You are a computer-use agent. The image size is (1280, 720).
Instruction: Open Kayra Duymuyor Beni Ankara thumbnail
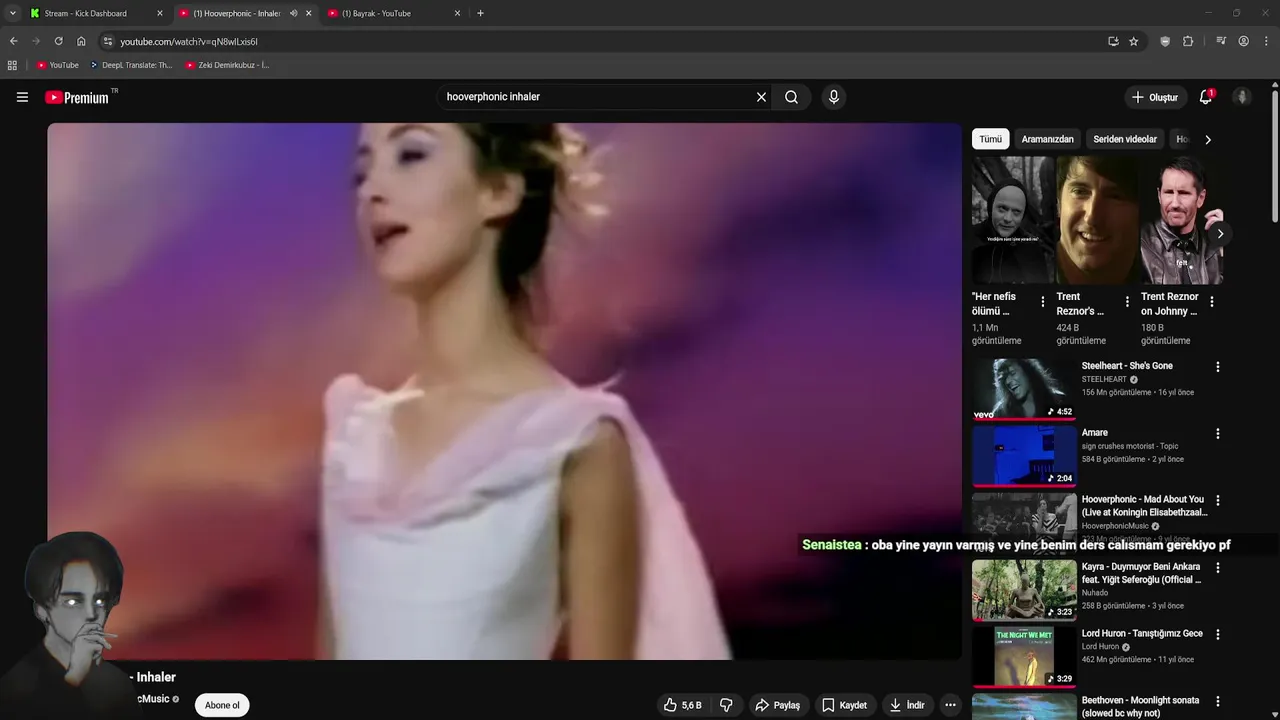tap(1024, 589)
